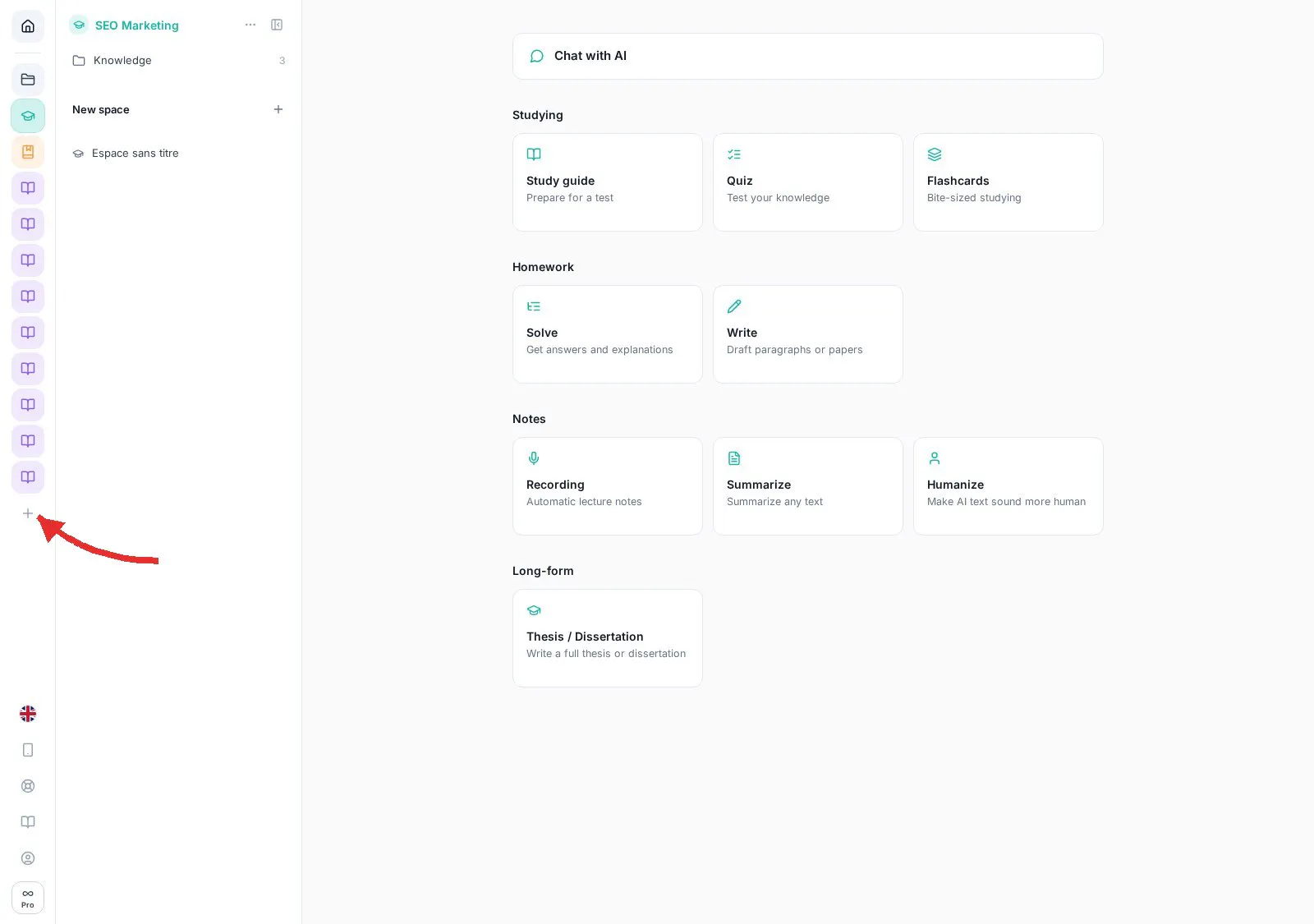Screen dimensions: 1314x924
Task: Add a new space via sidebar plus icon
Action: pos(28,513)
